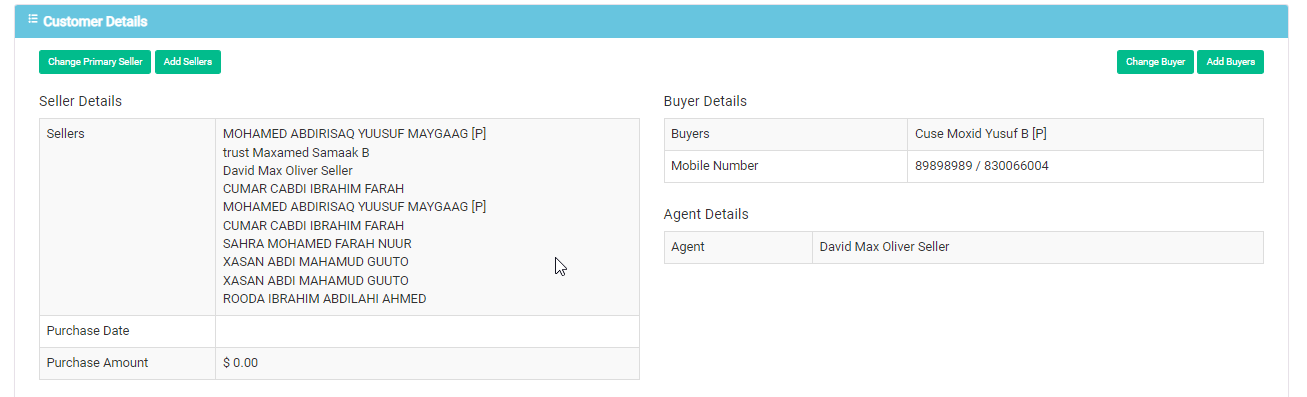Click the Buyer Details heading
Screen dimensions: 1307x397
705,101
